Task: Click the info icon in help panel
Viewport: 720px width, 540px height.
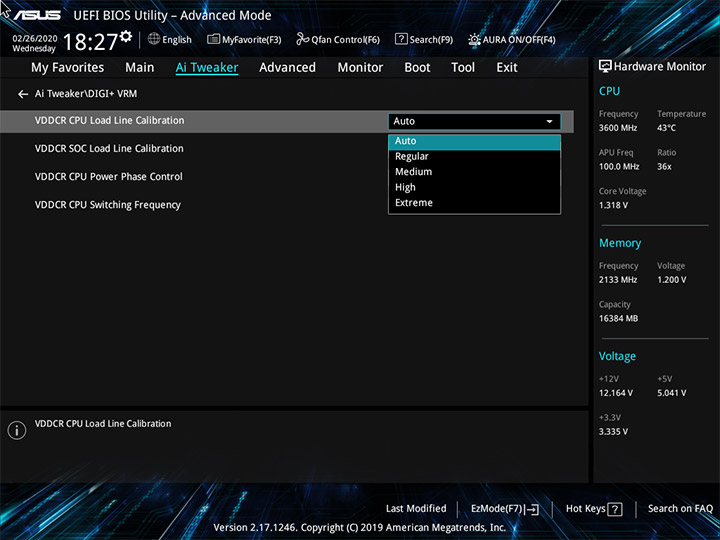Action: pyautogui.click(x=17, y=430)
